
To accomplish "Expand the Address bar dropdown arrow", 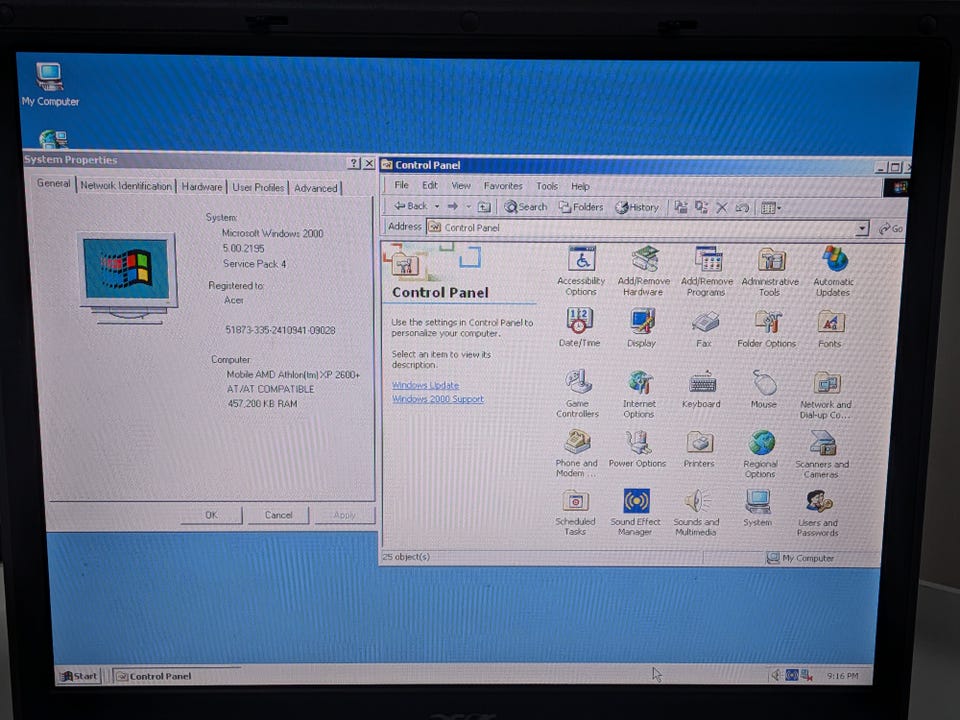I will pos(862,228).
